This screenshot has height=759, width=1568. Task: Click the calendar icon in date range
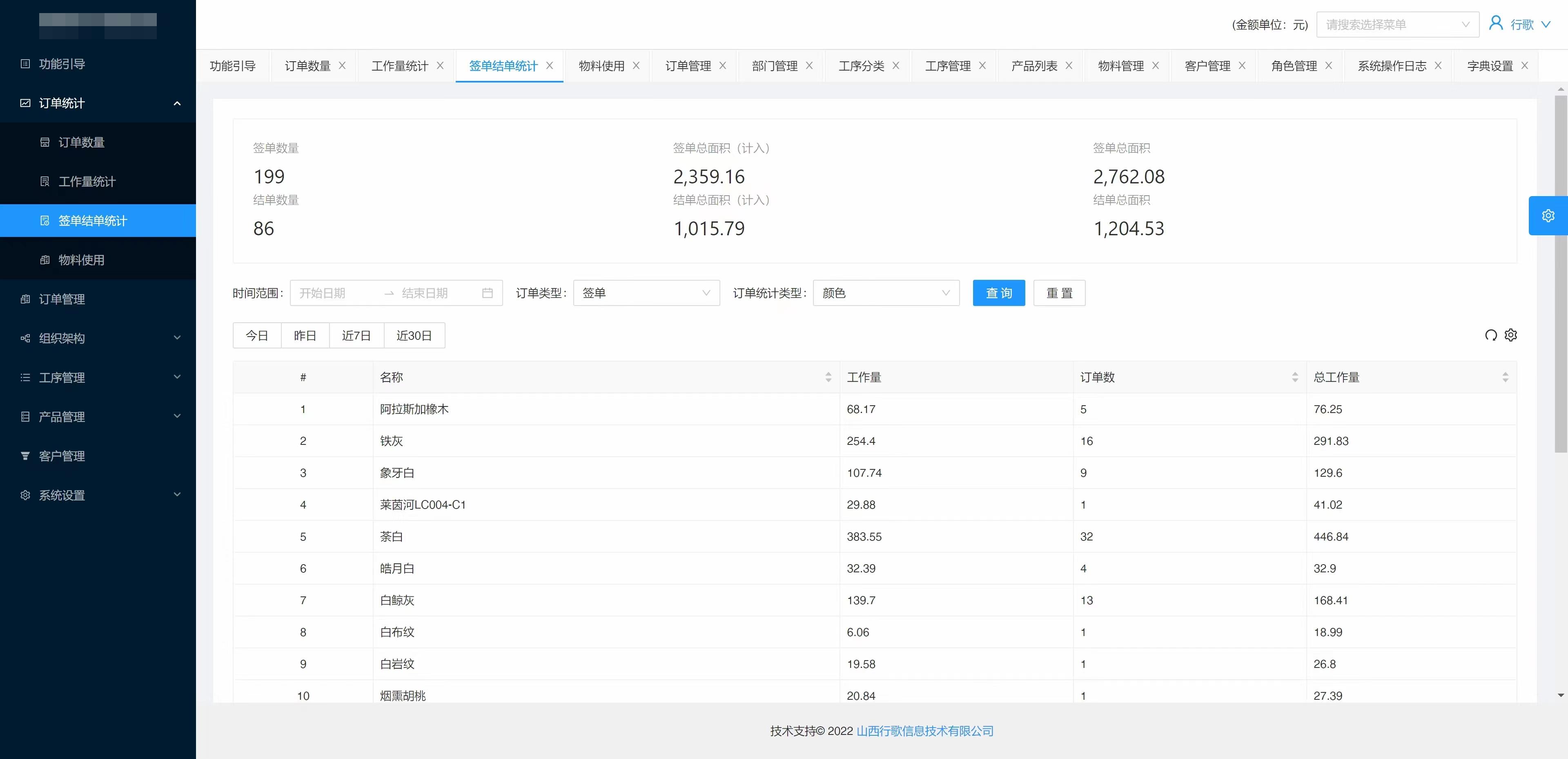488,293
